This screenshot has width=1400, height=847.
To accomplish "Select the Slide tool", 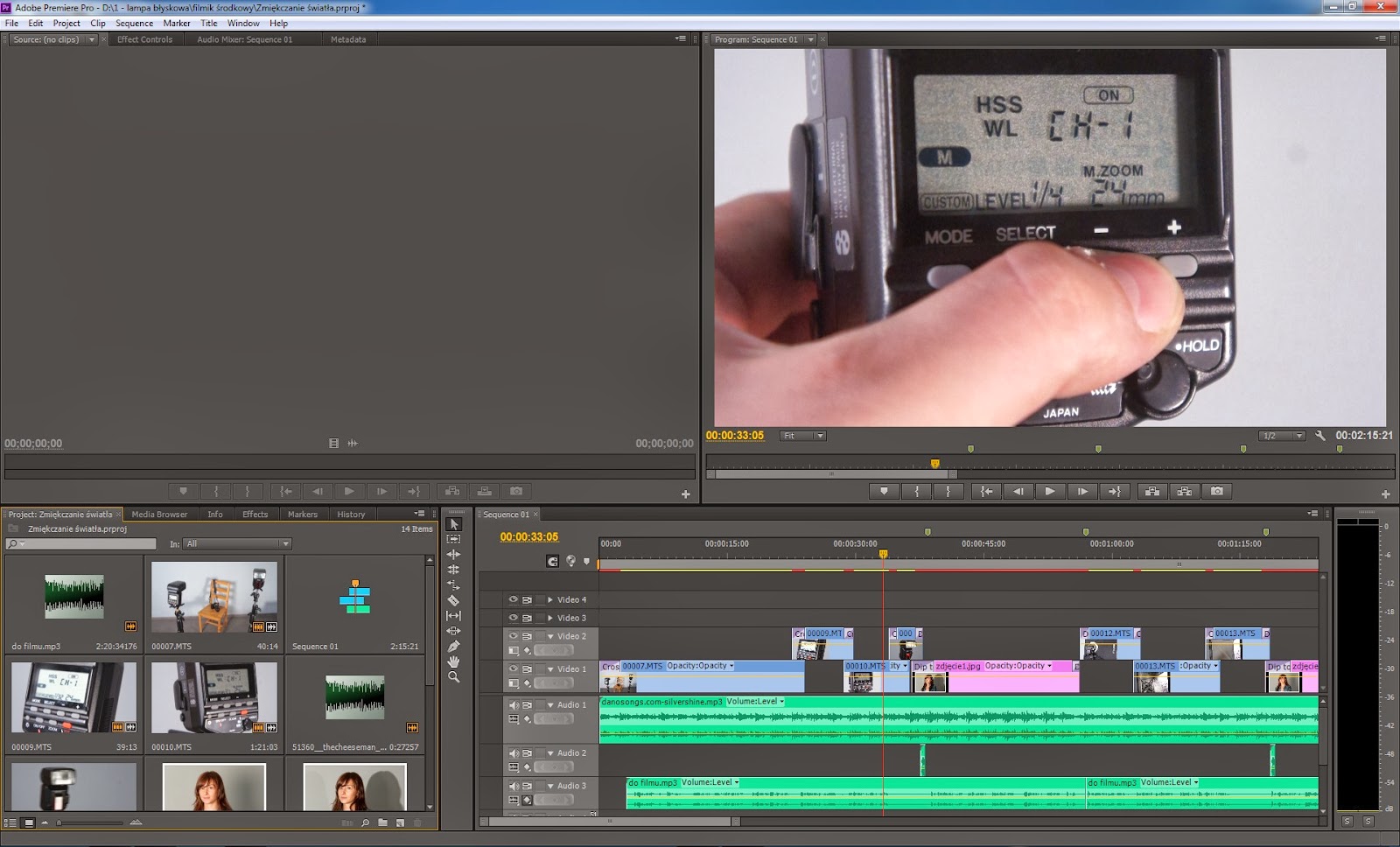I will point(453,631).
